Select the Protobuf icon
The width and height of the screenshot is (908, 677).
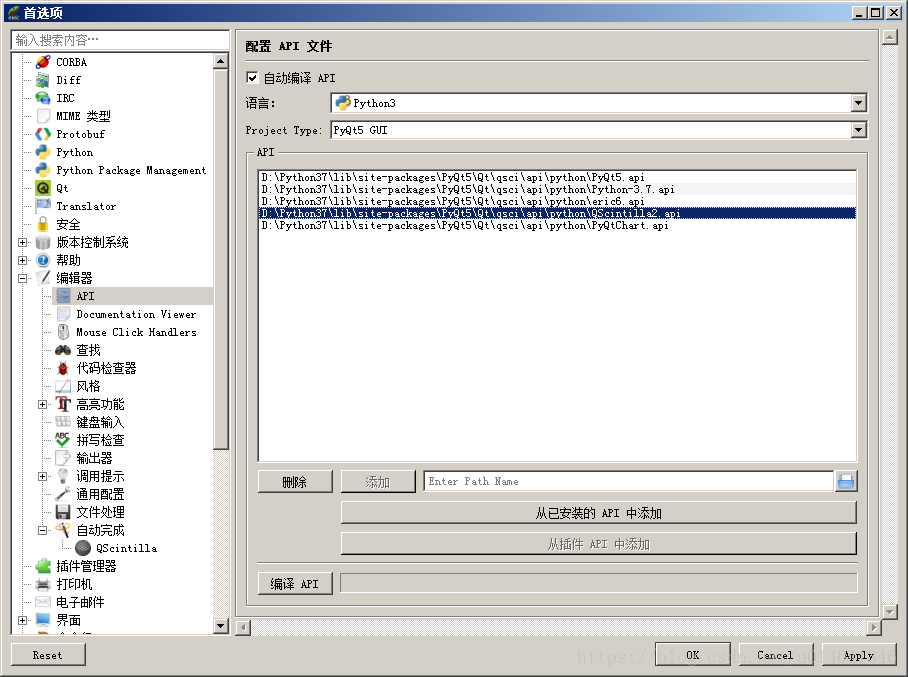[43, 134]
